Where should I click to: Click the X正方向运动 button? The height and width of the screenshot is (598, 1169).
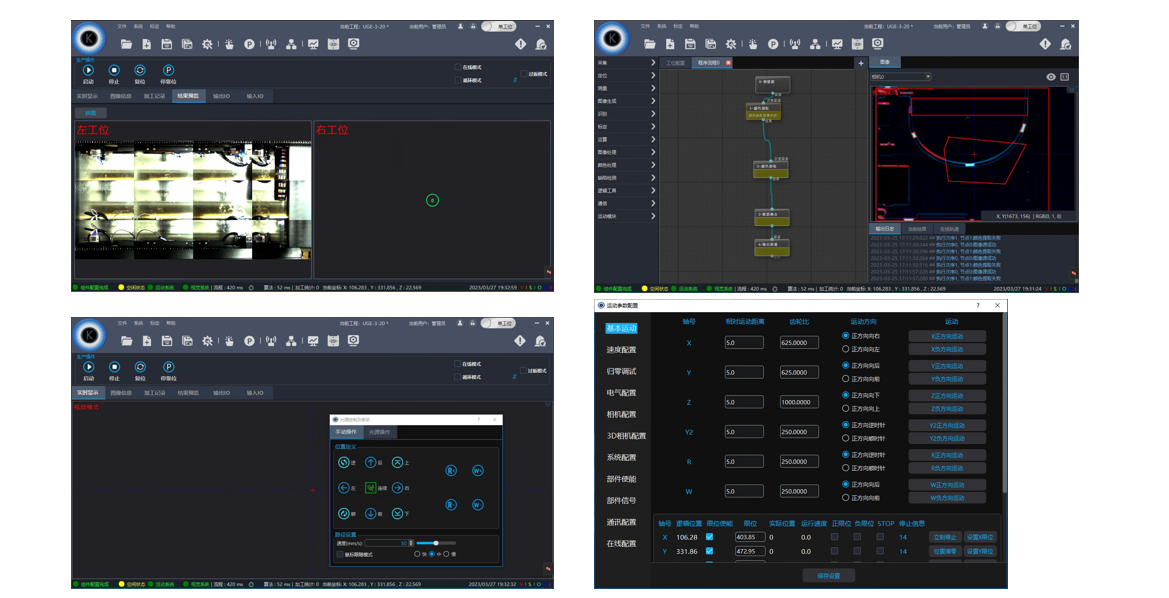[x=947, y=336]
